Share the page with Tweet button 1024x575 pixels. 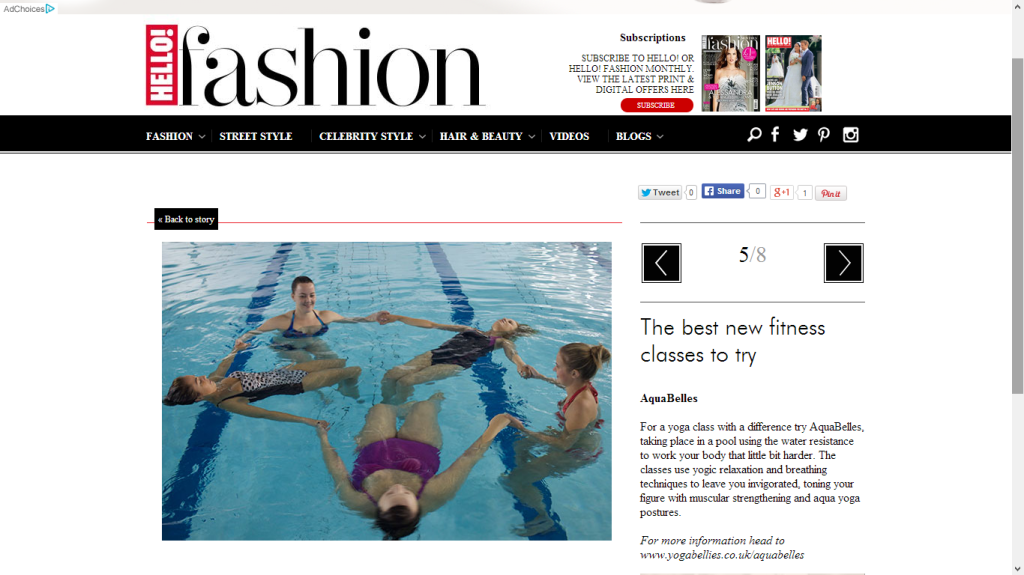point(660,192)
